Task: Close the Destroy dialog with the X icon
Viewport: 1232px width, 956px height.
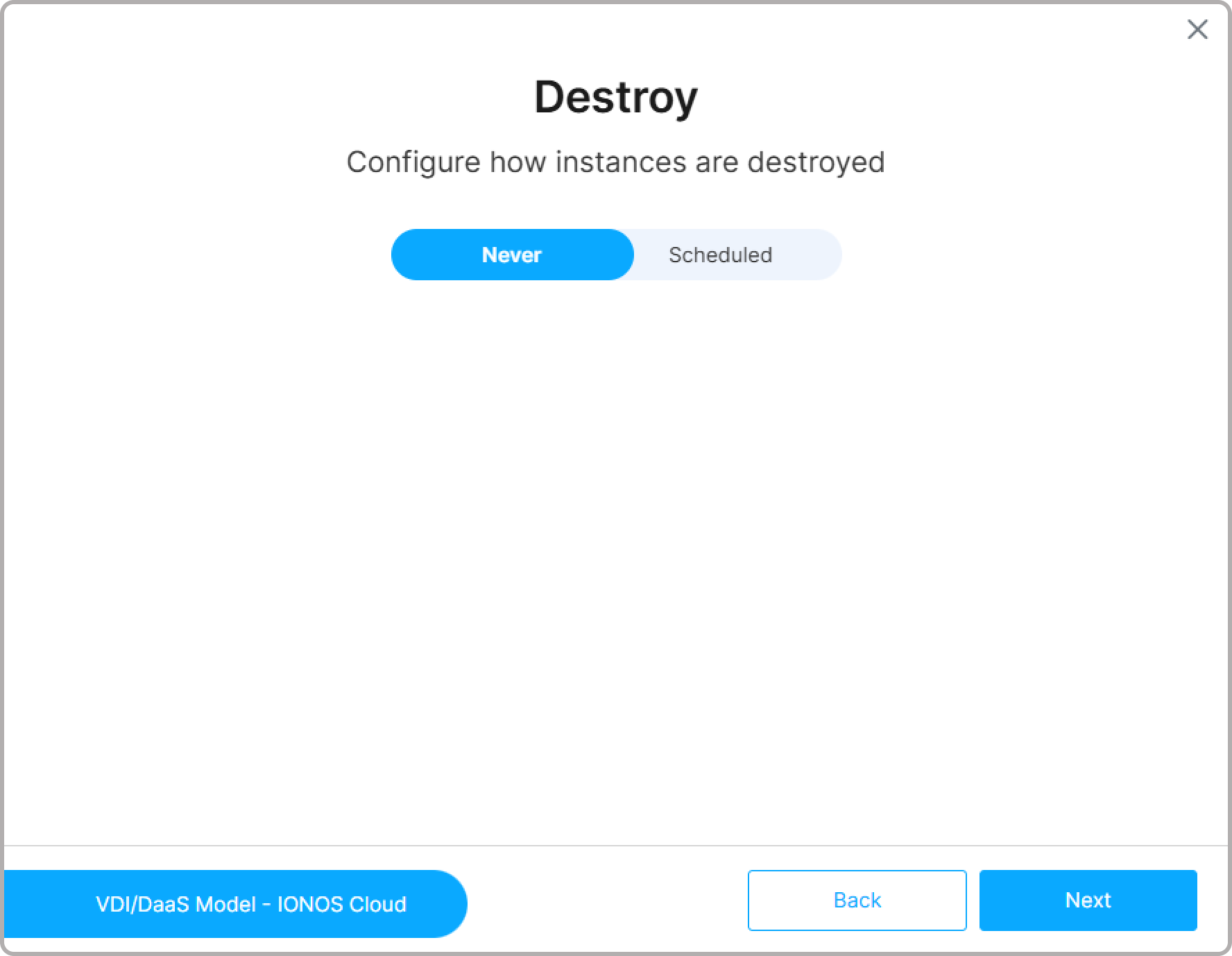Action: coord(1197,30)
